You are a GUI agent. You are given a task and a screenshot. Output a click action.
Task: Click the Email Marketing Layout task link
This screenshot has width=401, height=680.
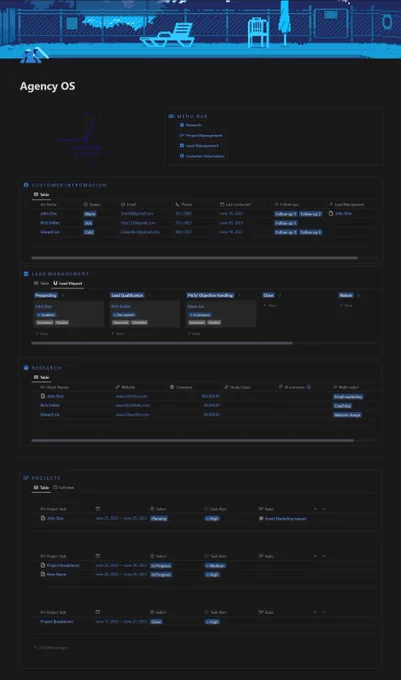tap(285, 518)
